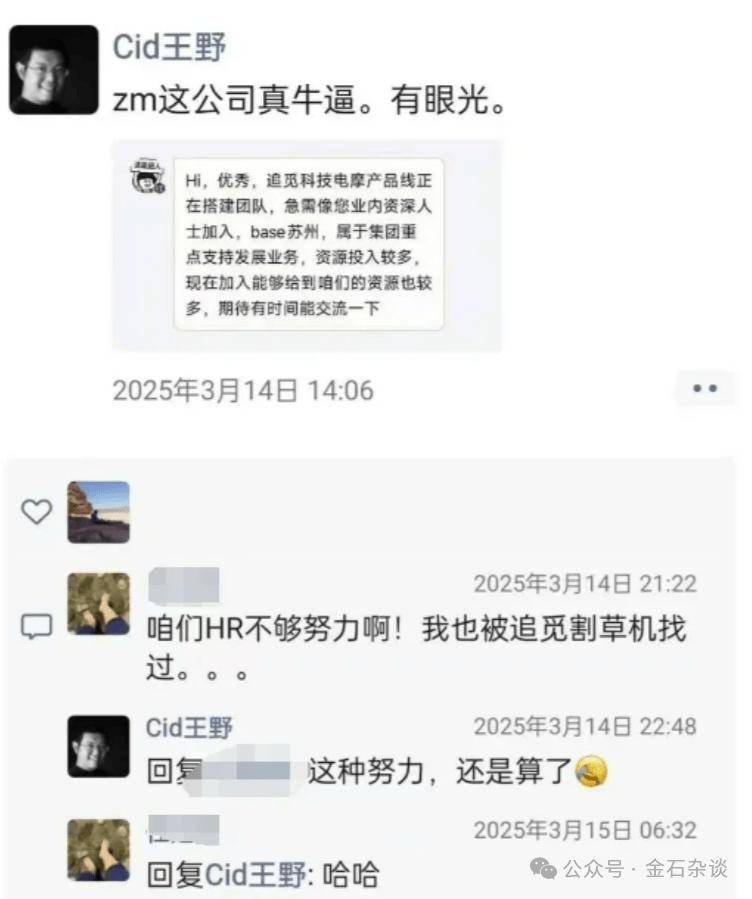Tap the recruiter avatar inside screenshot

coord(148,176)
